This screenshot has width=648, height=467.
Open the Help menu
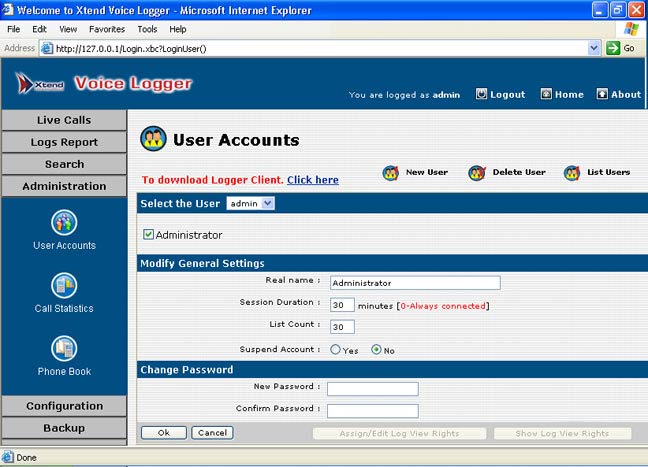[x=178, y=29]
